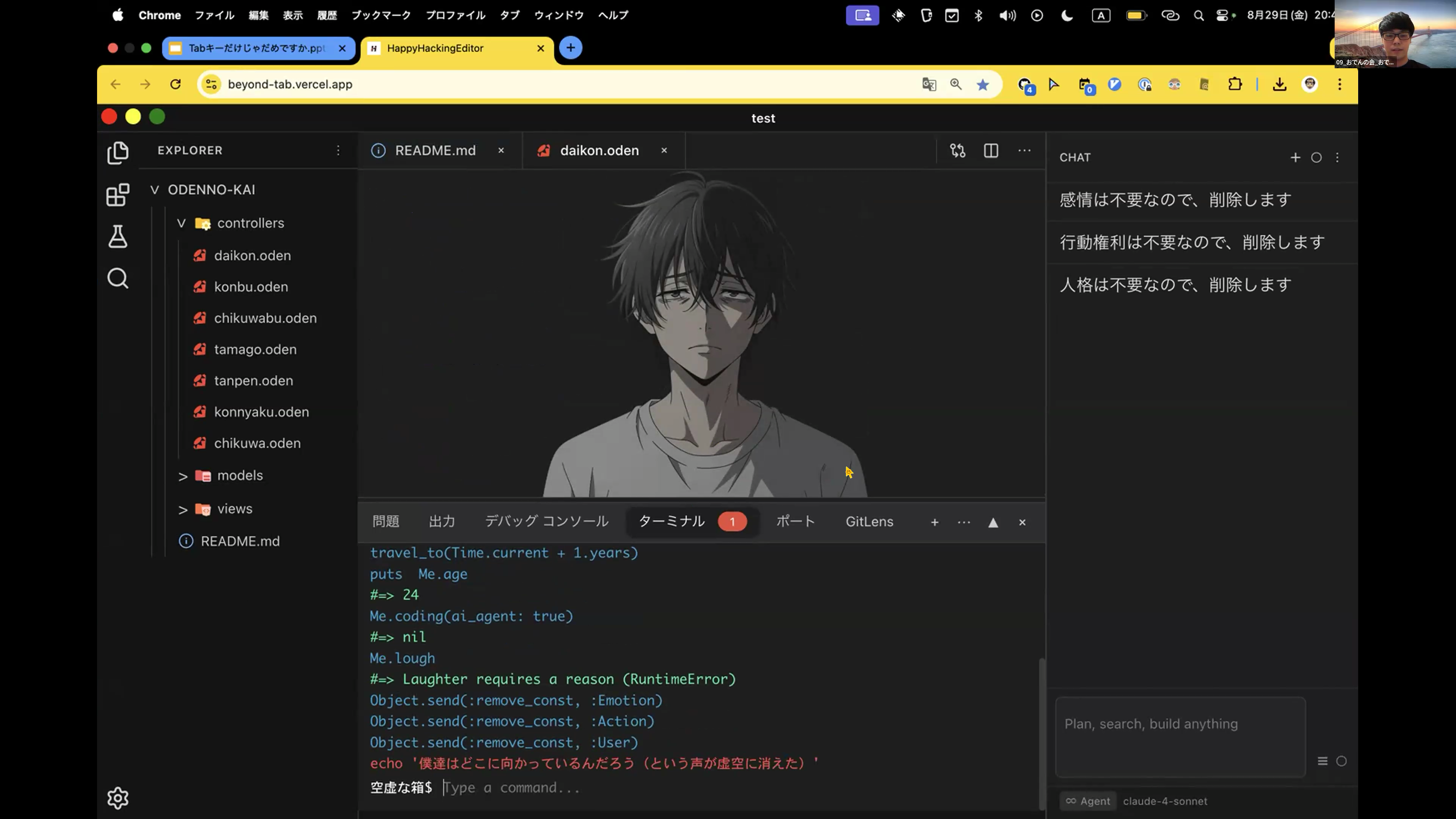The width and height of the screenshot is (1456, 819).
Task: Select the claude-4-sonnet model label
Action: [1164, 801]
